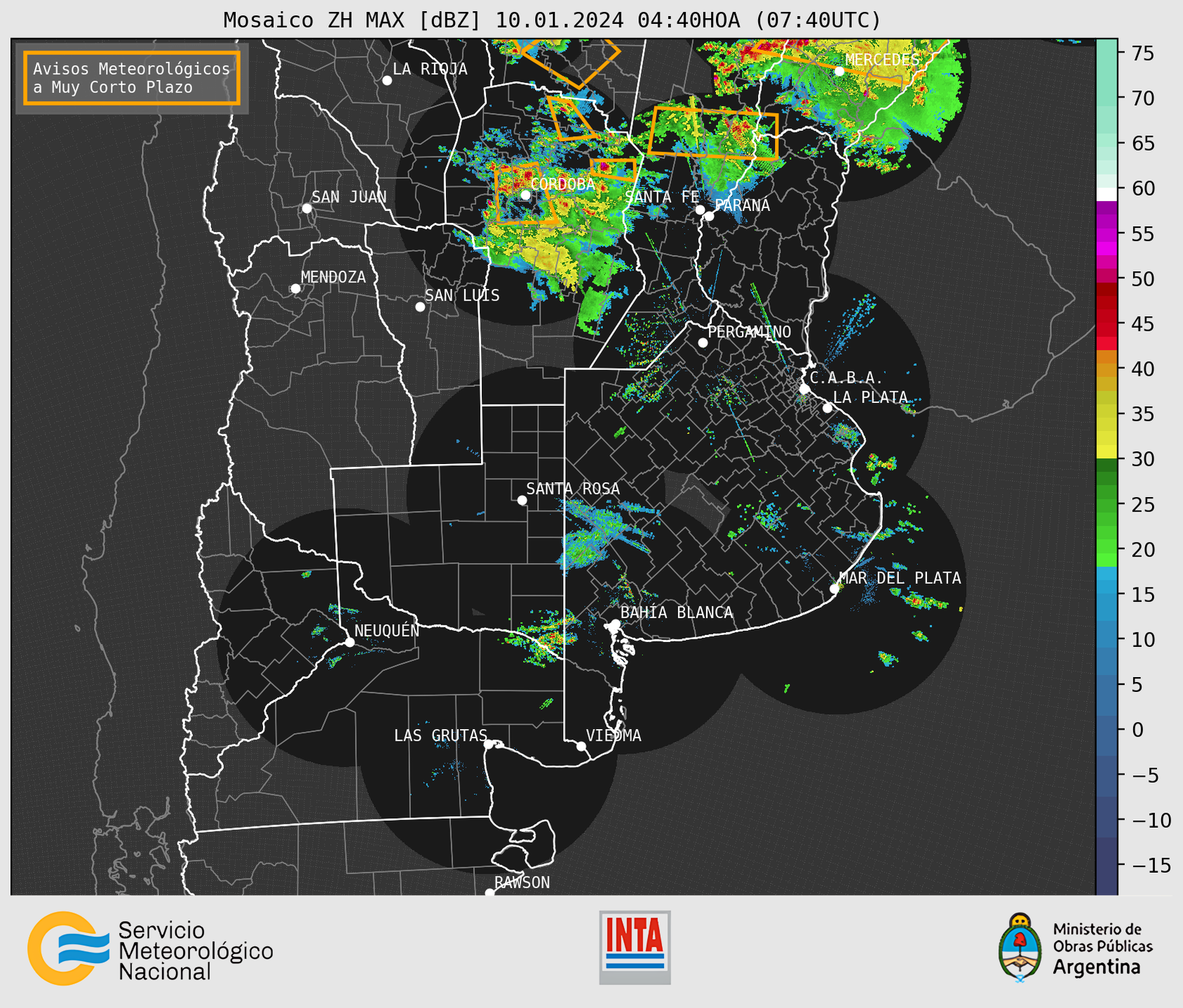Click the INTA logo

coord(635,947)
